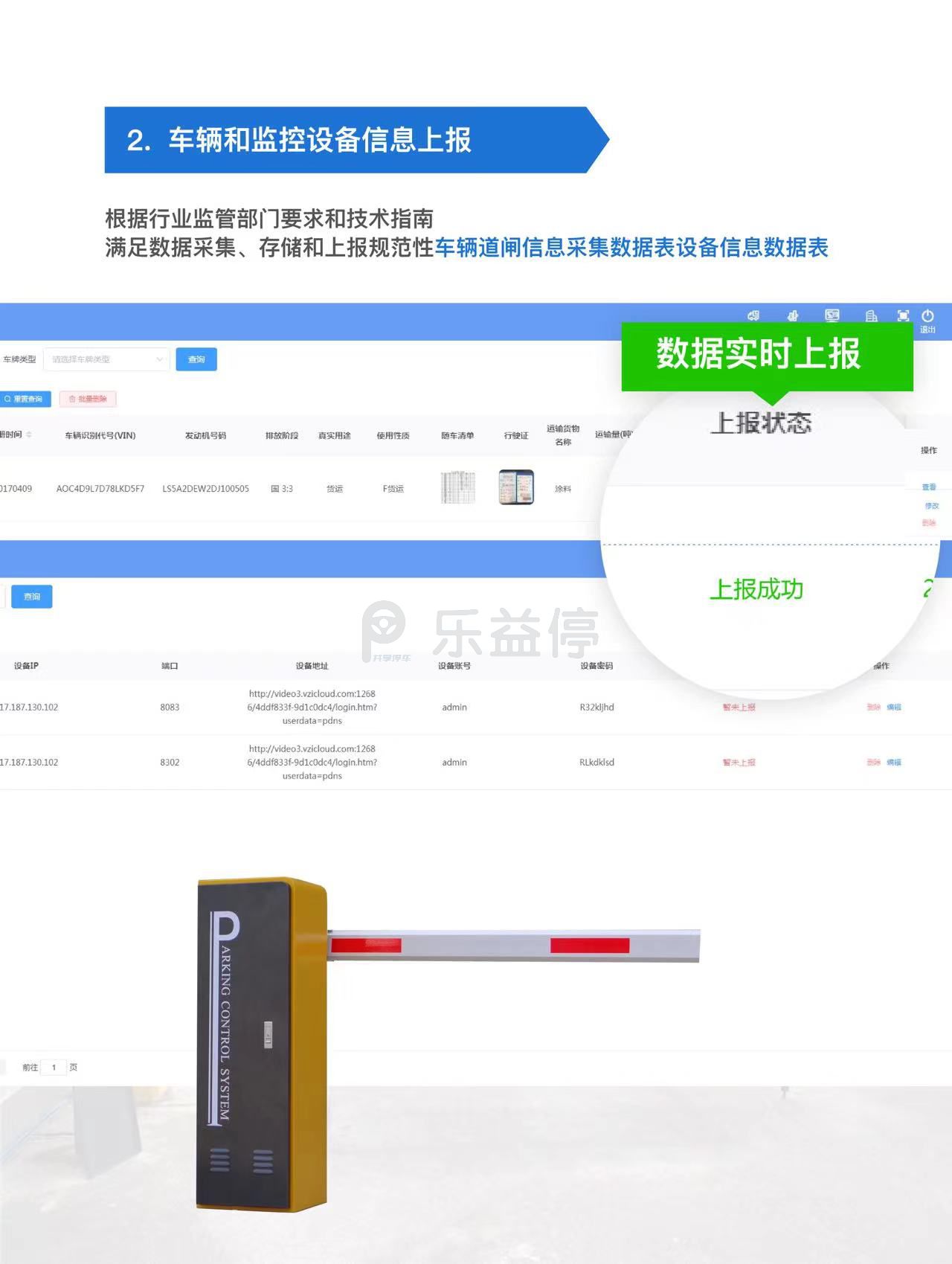Click the pointing-hand icon in top toolbar
This screenshot has width=952, height=1264.
pos(793,315)
